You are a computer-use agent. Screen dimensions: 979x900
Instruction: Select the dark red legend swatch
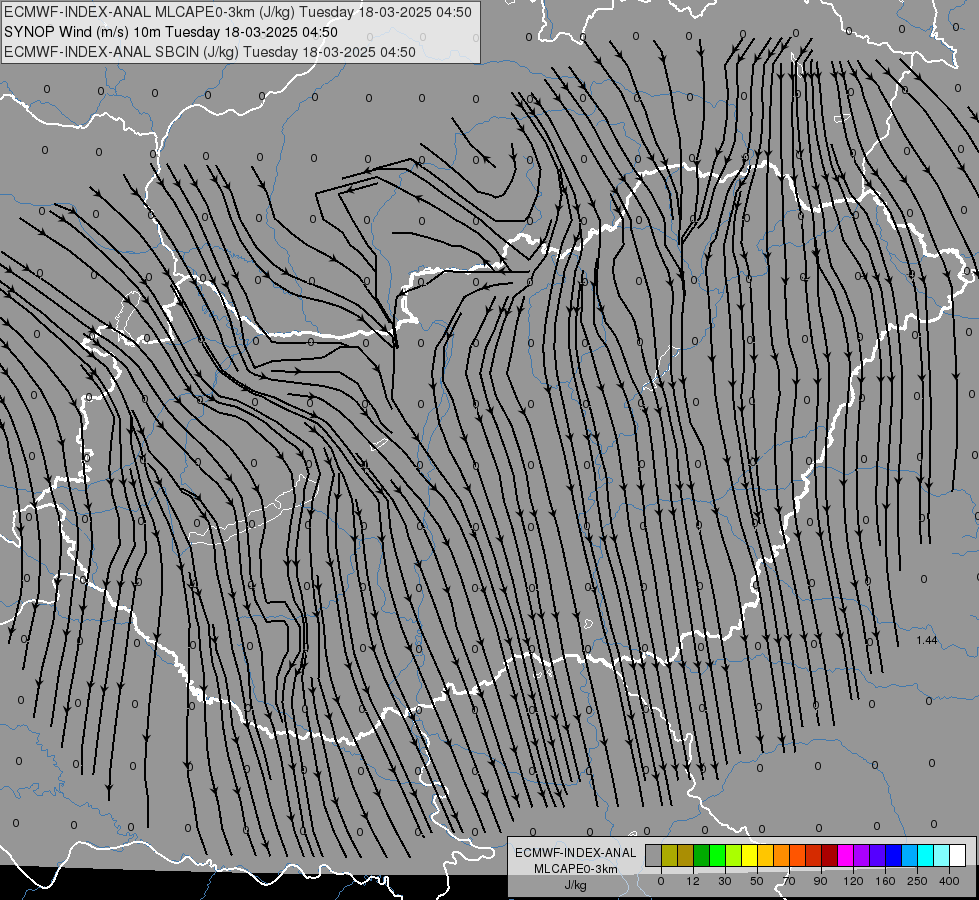[x=830, y=855]
